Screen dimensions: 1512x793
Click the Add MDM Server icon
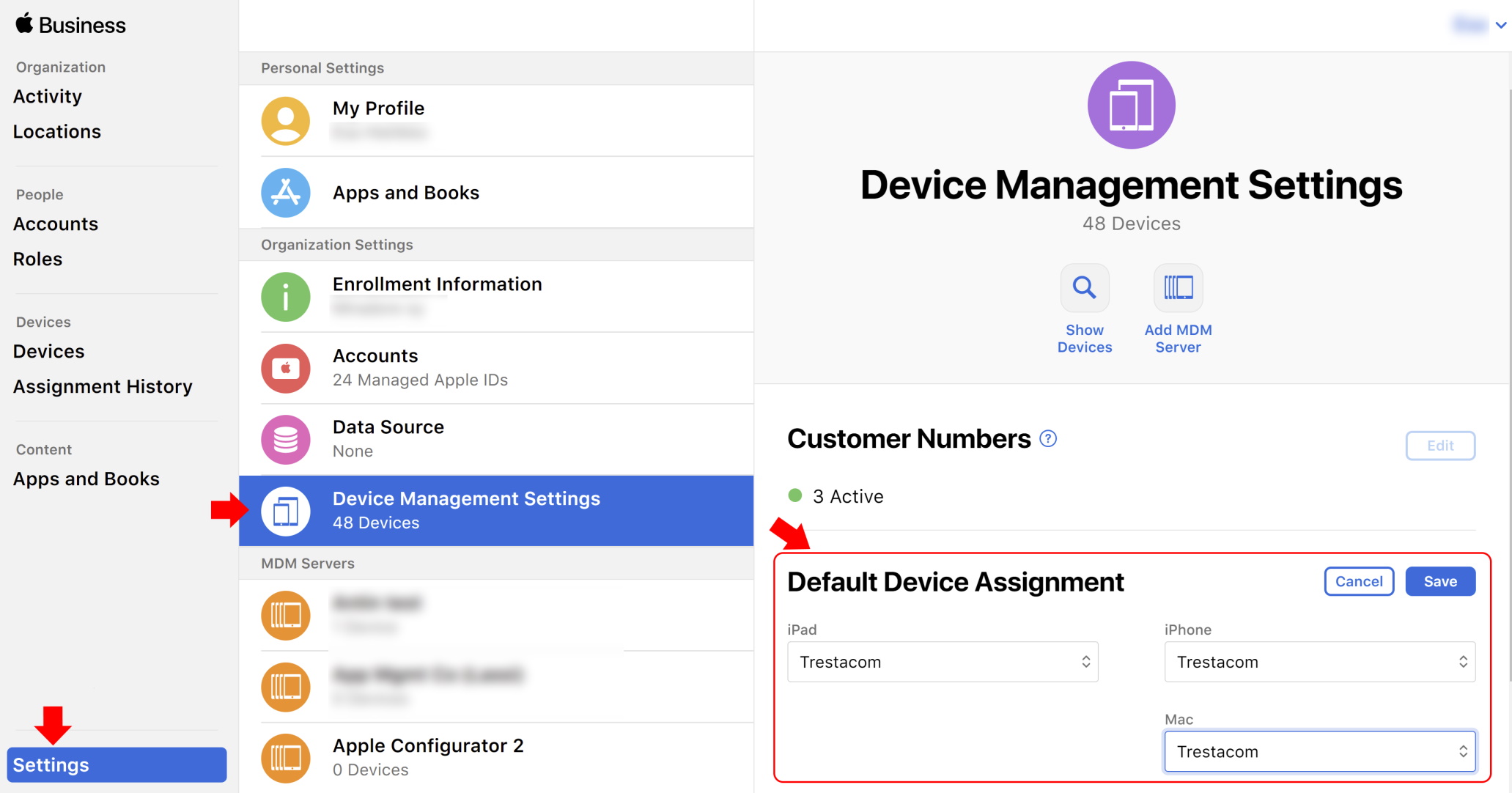click(1179, 287)
